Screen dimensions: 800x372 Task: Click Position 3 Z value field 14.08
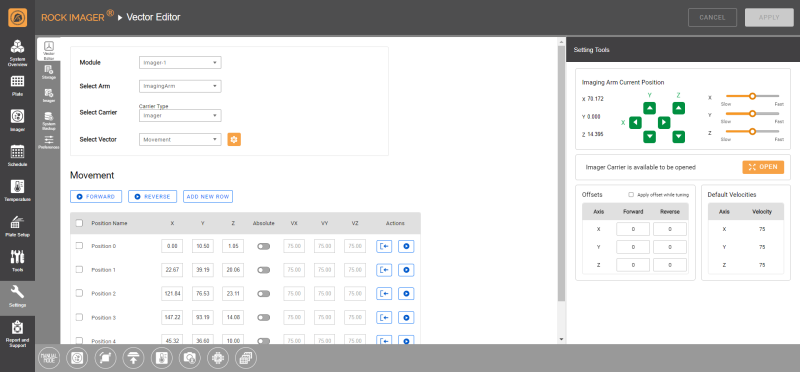tap(233, 317)
